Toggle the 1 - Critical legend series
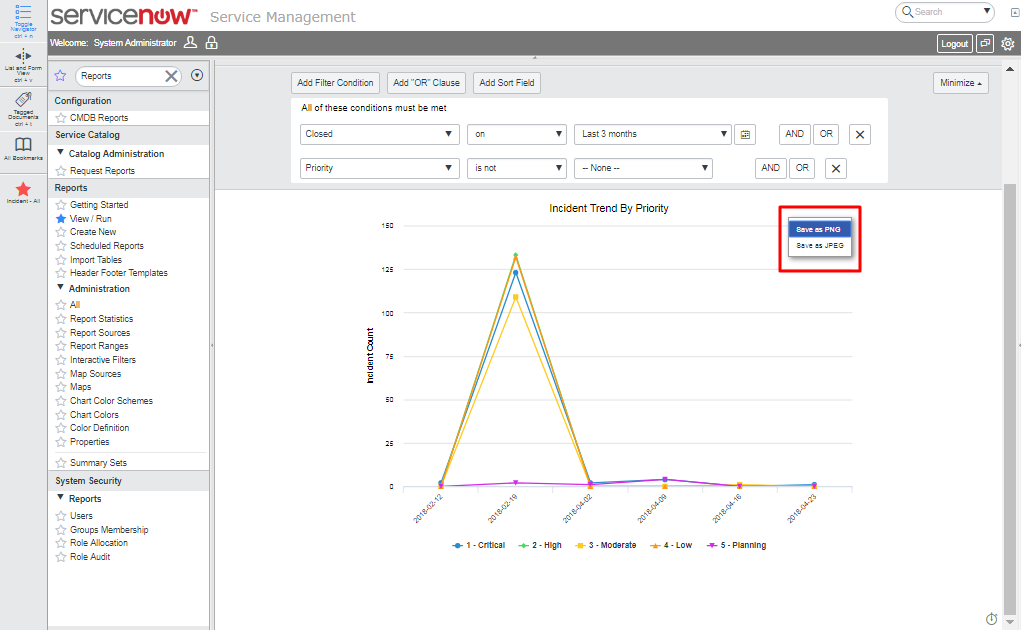This screenshot has width=1021, height=630. pos(478,545)
